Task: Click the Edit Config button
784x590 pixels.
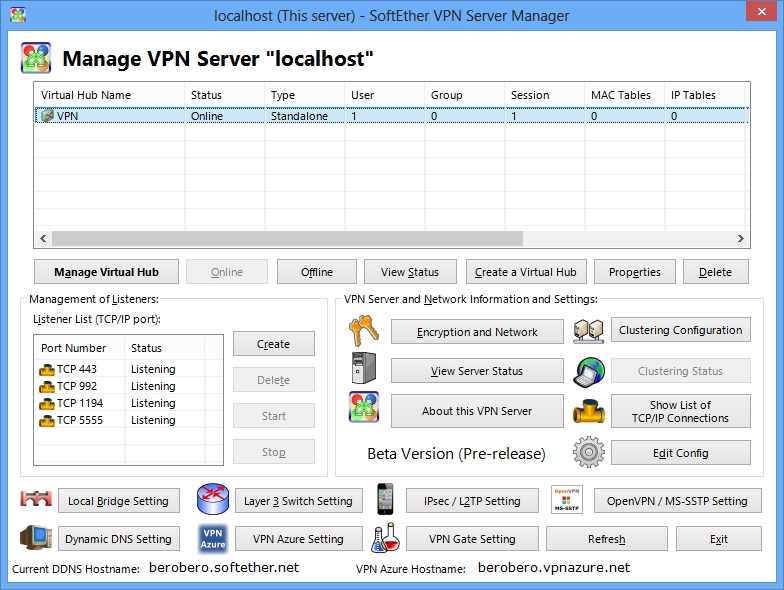Action: click(x=681, y=453)
